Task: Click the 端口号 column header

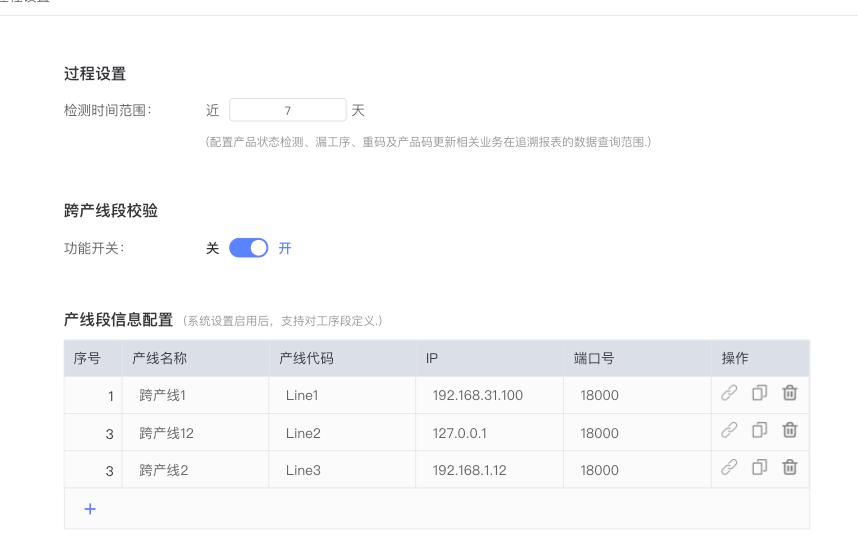Action: tap(594, 358)
